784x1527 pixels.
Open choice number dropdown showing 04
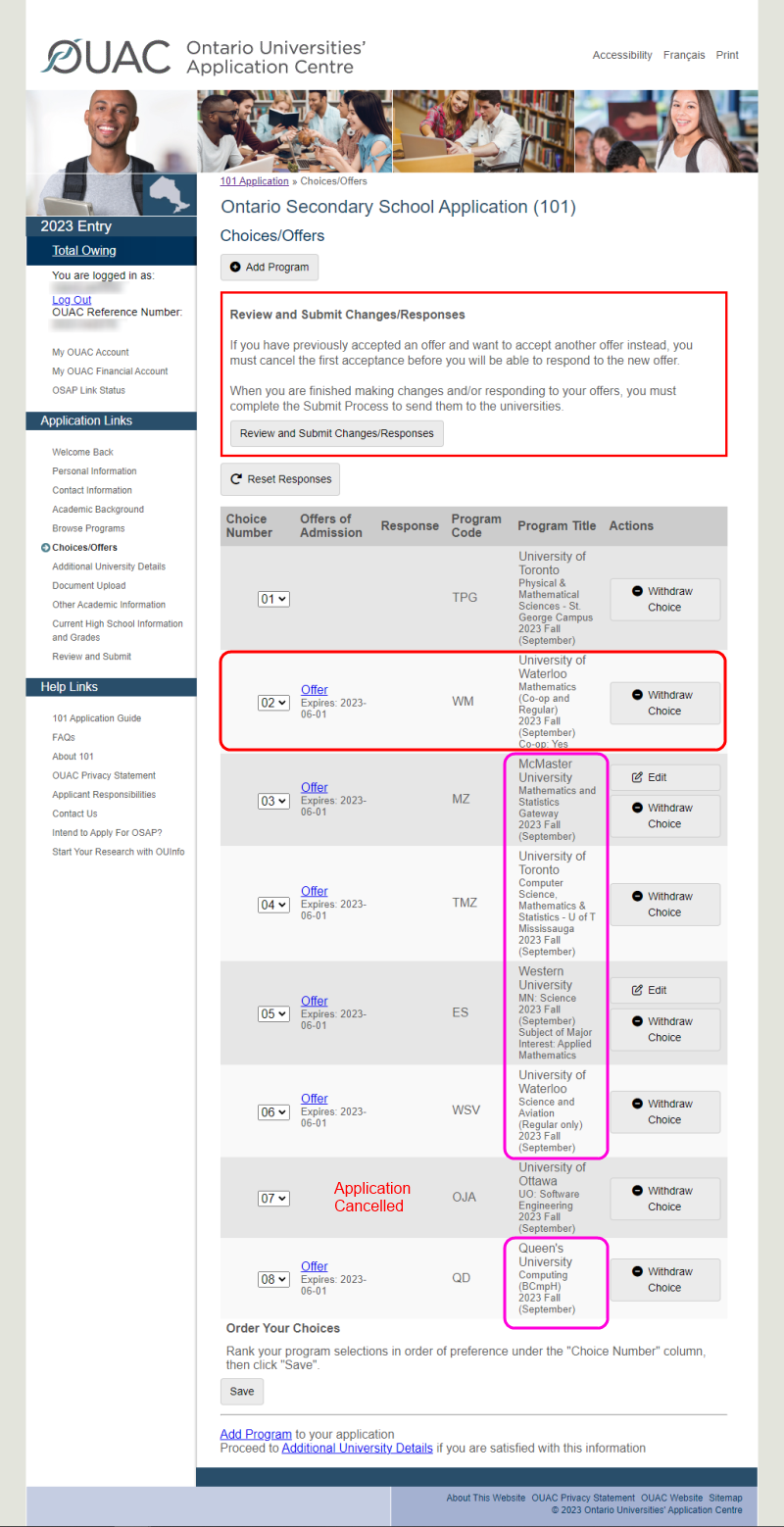click(273, 905)
